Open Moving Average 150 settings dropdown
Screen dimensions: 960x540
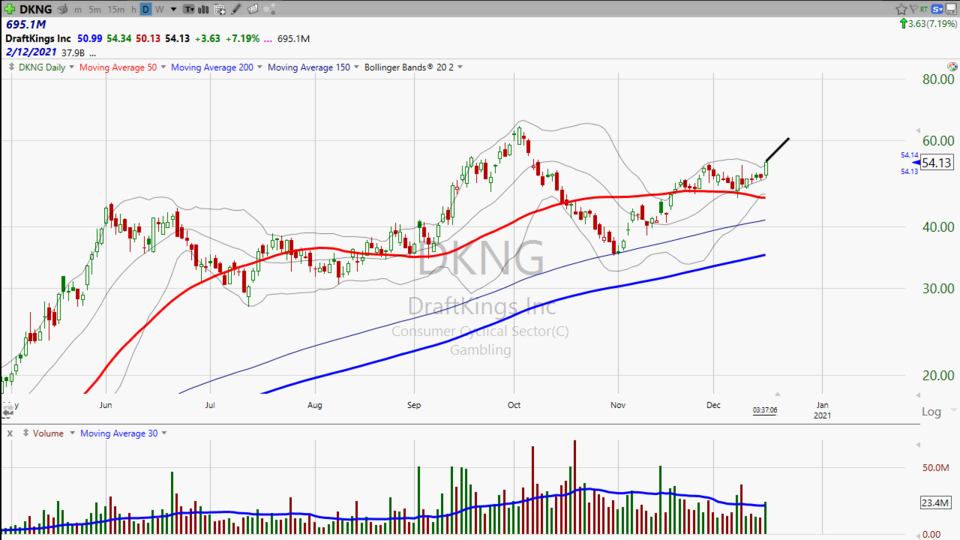tap(356, 67)
